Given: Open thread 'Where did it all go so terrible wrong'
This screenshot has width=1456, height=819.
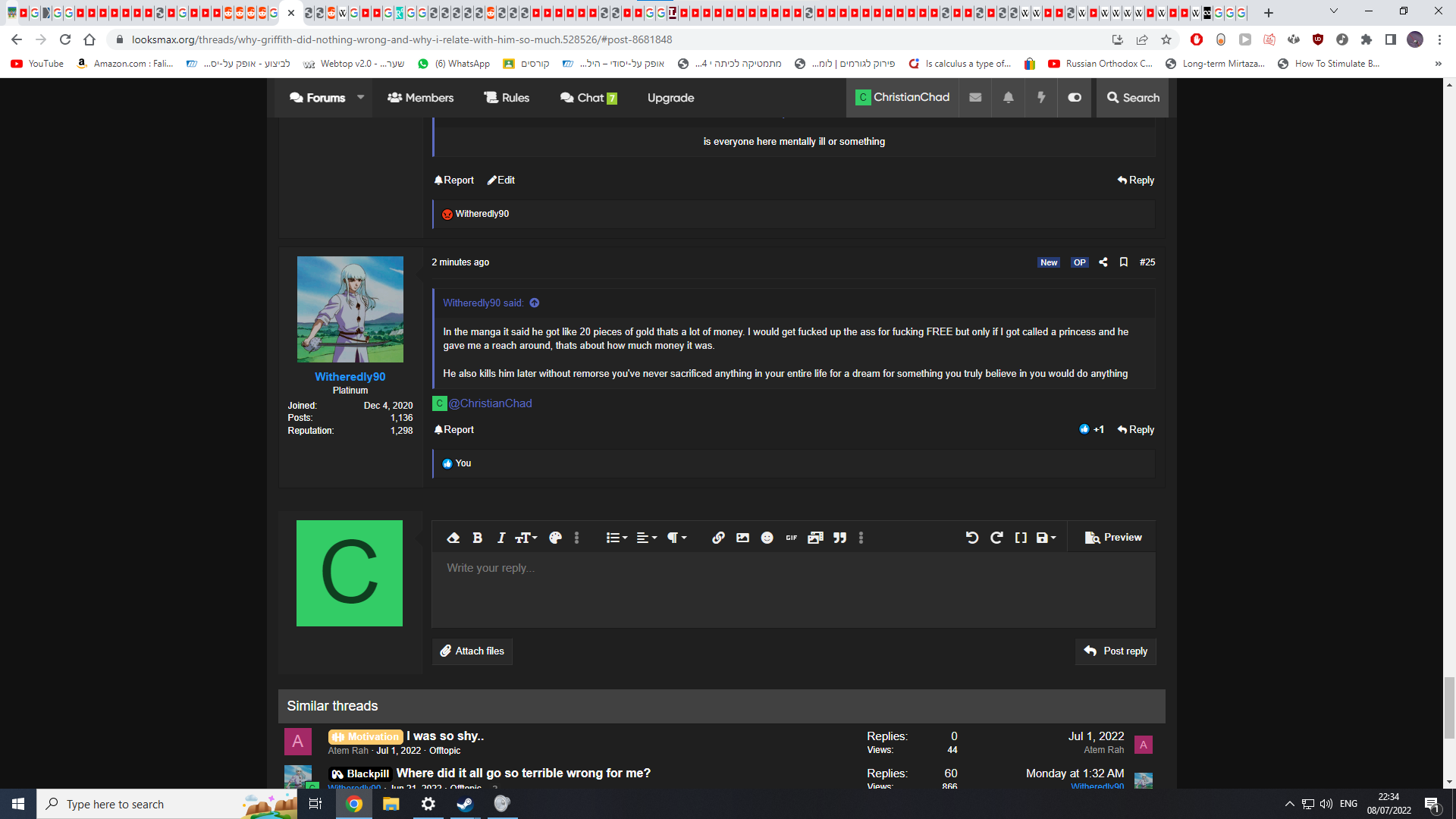Looking at the screenshot, I should 523,773.
